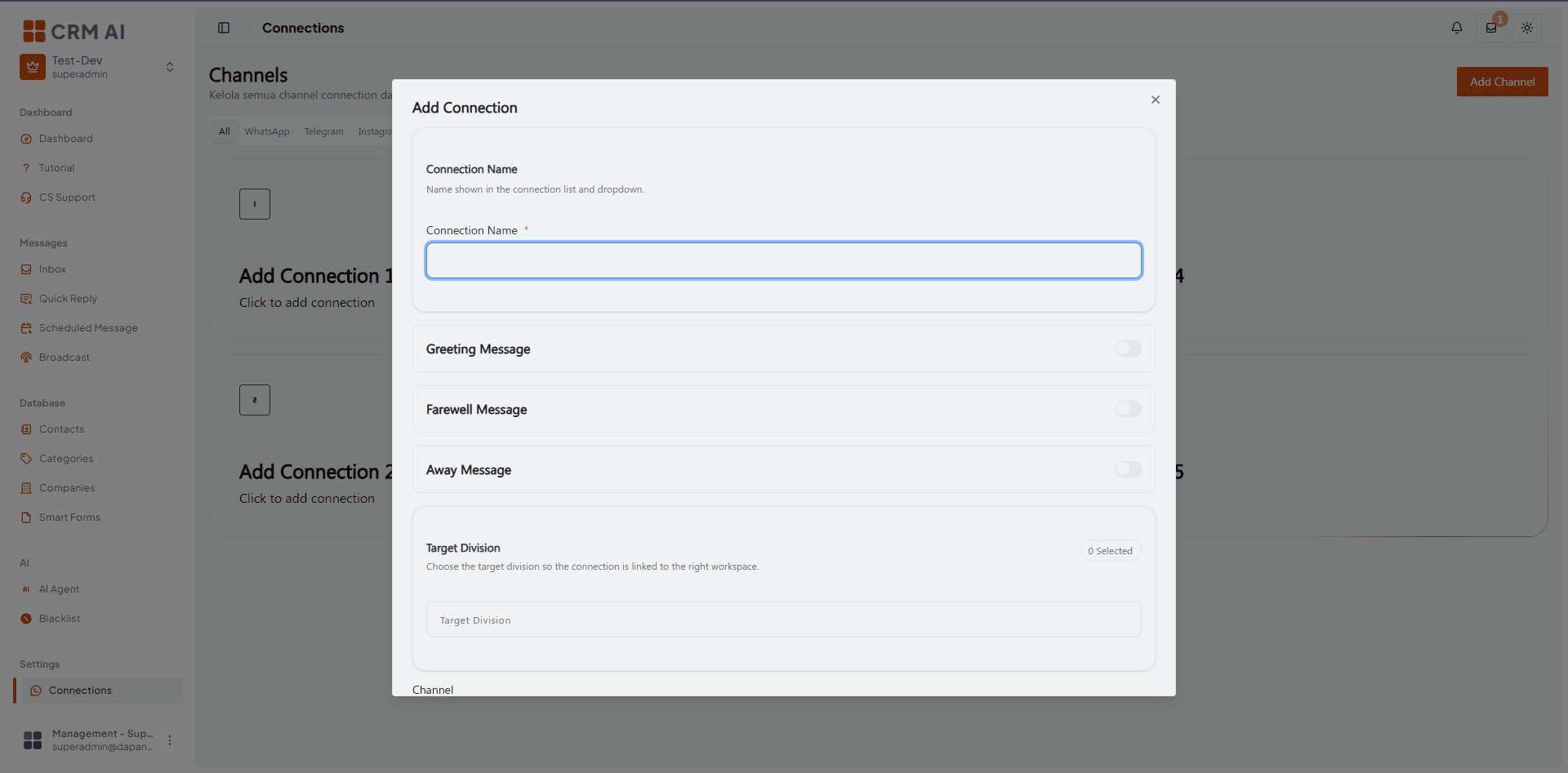Enable the Away Message toggle
Screen dimensions: 1568x773
(1129, 469)
